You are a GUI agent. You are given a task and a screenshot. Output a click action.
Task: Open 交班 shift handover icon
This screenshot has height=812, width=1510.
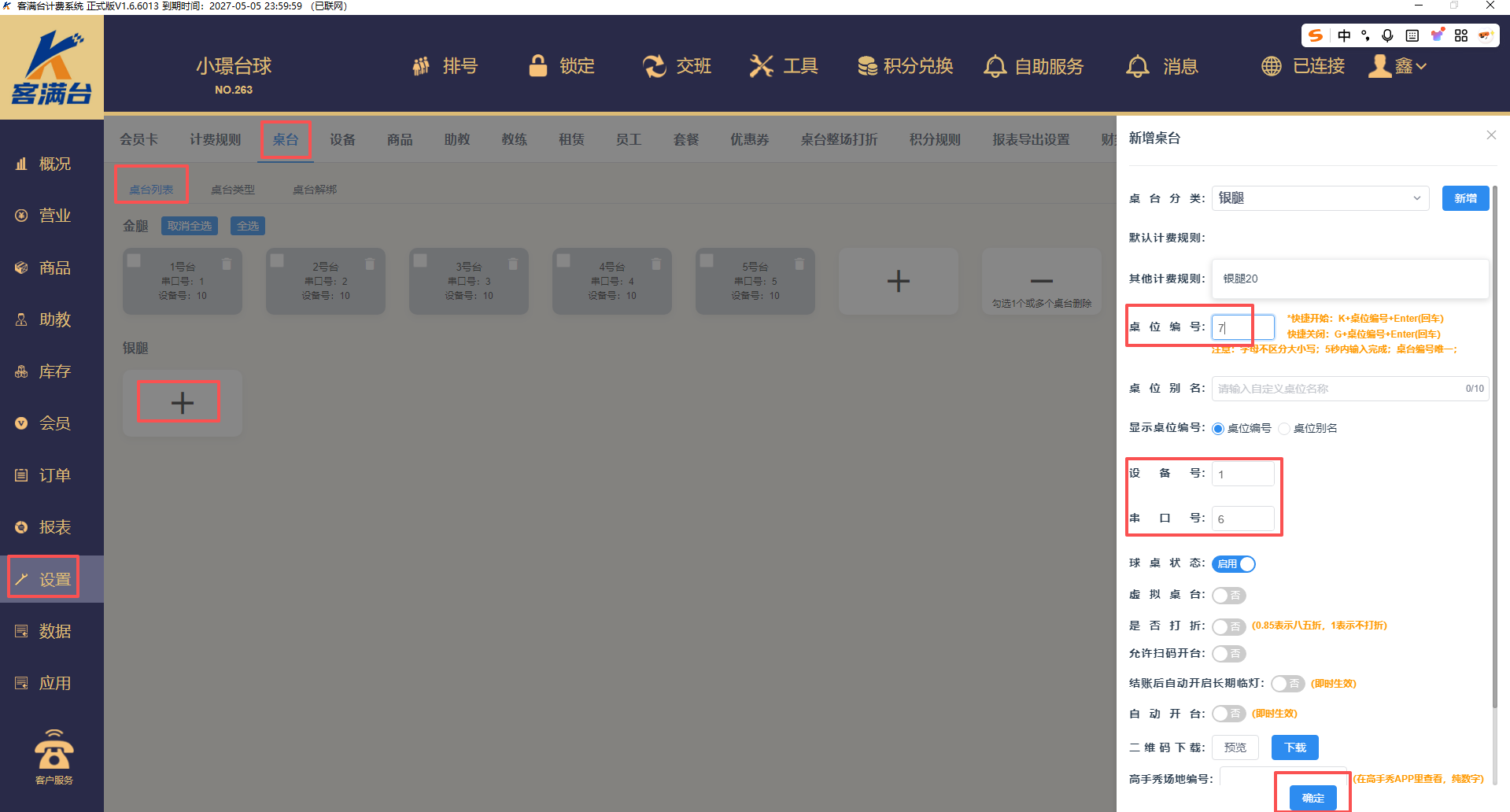click(654, 66)
